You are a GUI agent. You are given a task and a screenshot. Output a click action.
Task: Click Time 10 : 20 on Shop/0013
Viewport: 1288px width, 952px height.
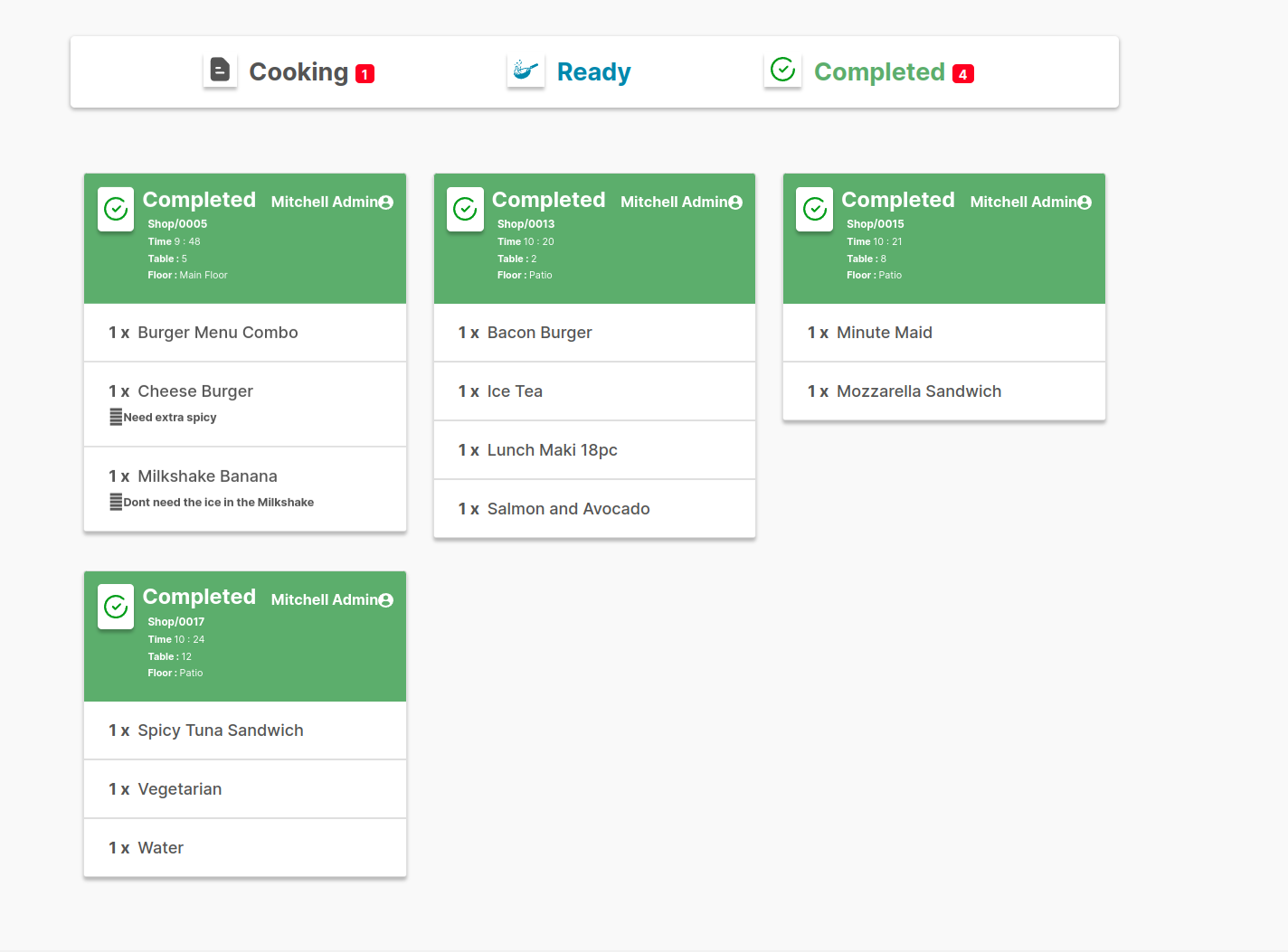tap(526, 241)
